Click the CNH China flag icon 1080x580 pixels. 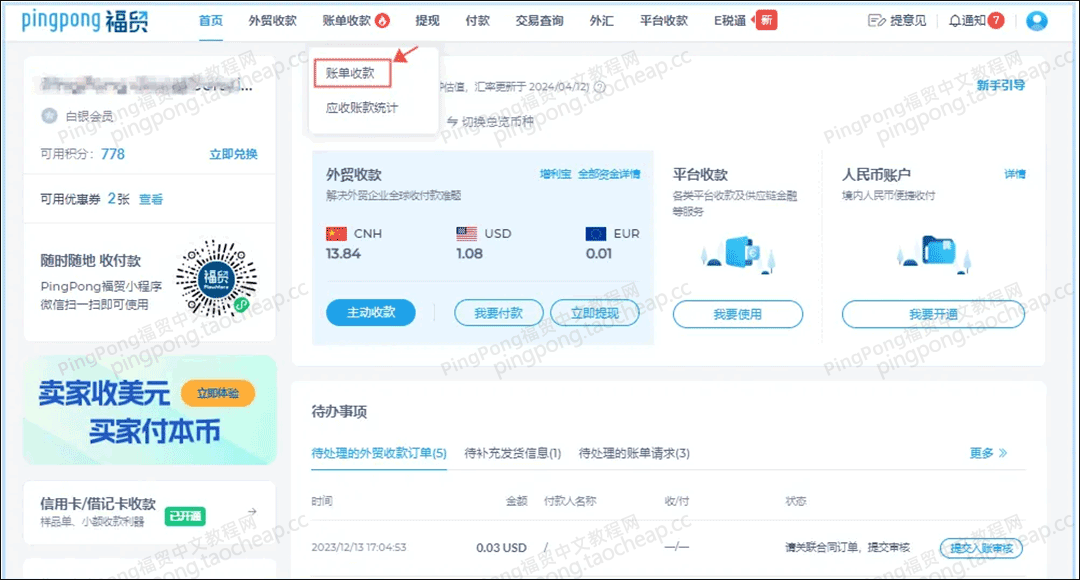336,234
